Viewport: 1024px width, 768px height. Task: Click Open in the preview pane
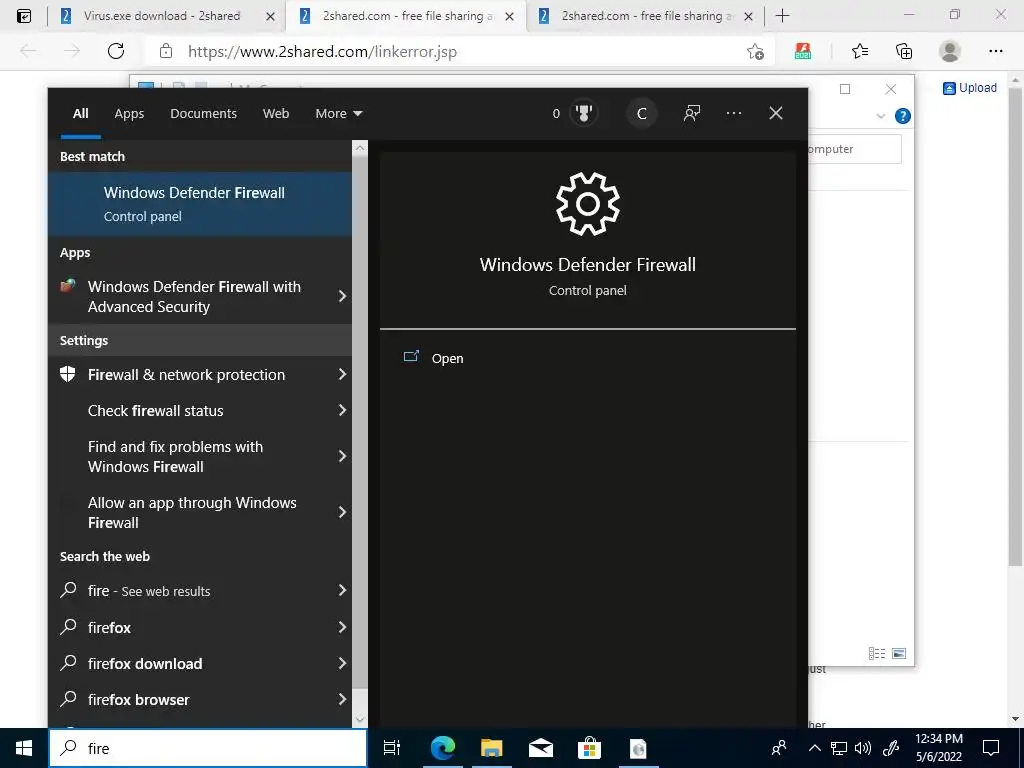click(x=447, y=359)
